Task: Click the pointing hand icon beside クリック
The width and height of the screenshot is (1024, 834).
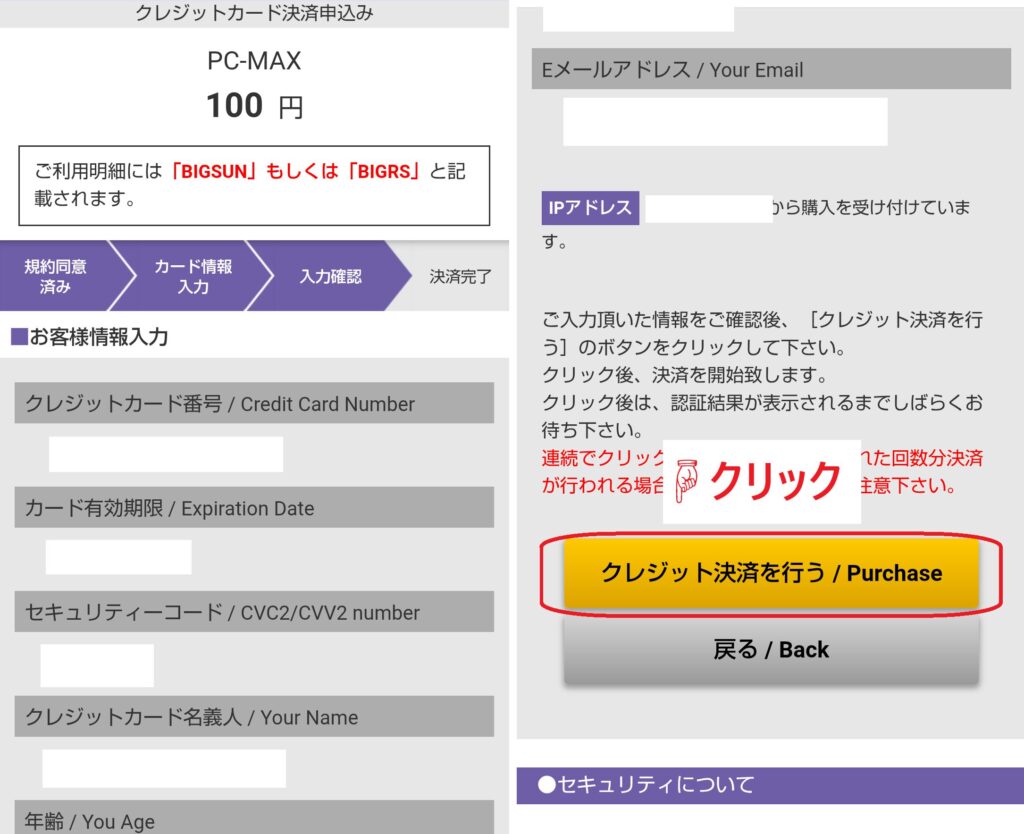Action: click(687, 481)
